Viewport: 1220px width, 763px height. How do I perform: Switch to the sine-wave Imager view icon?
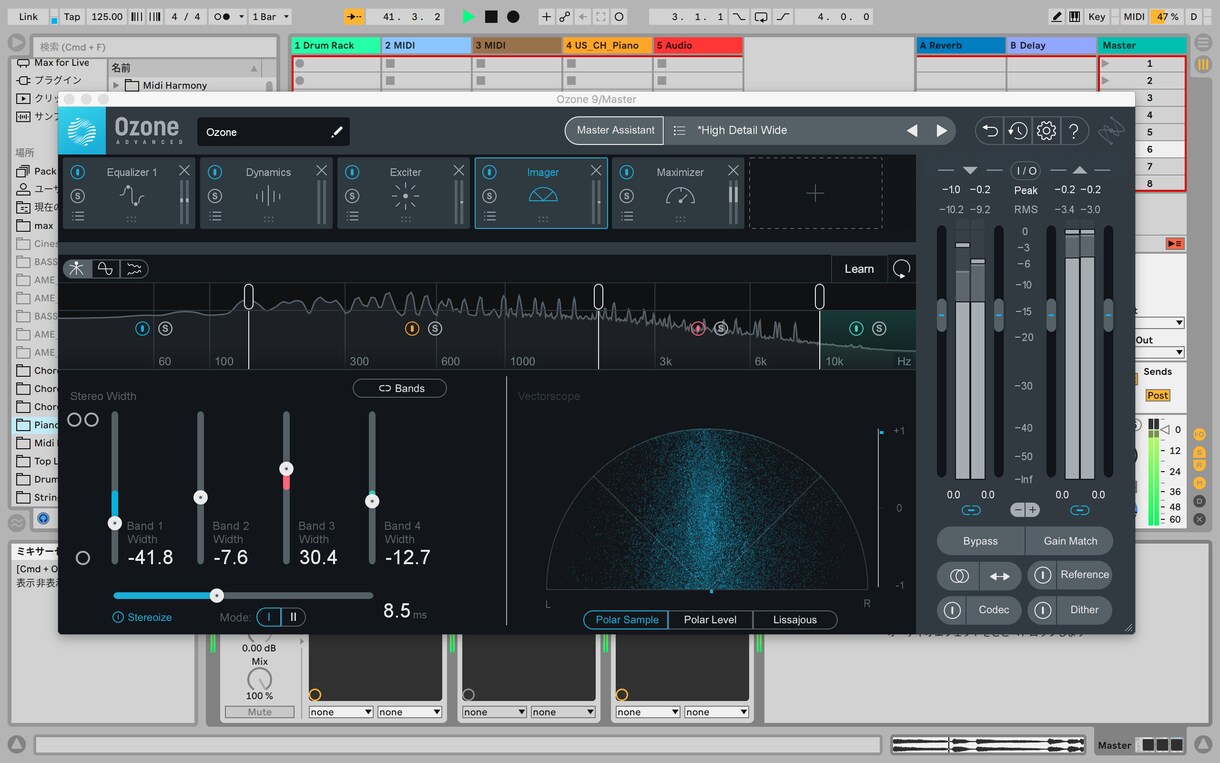105,268
